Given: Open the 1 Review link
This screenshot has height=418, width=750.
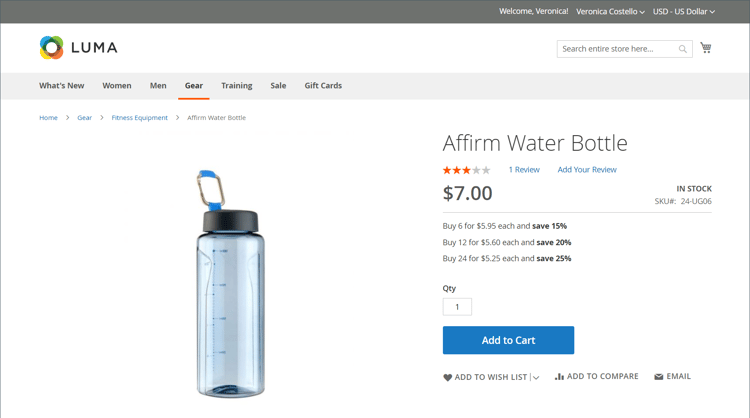Looking at the screenshot, I should tap(524, 170).
